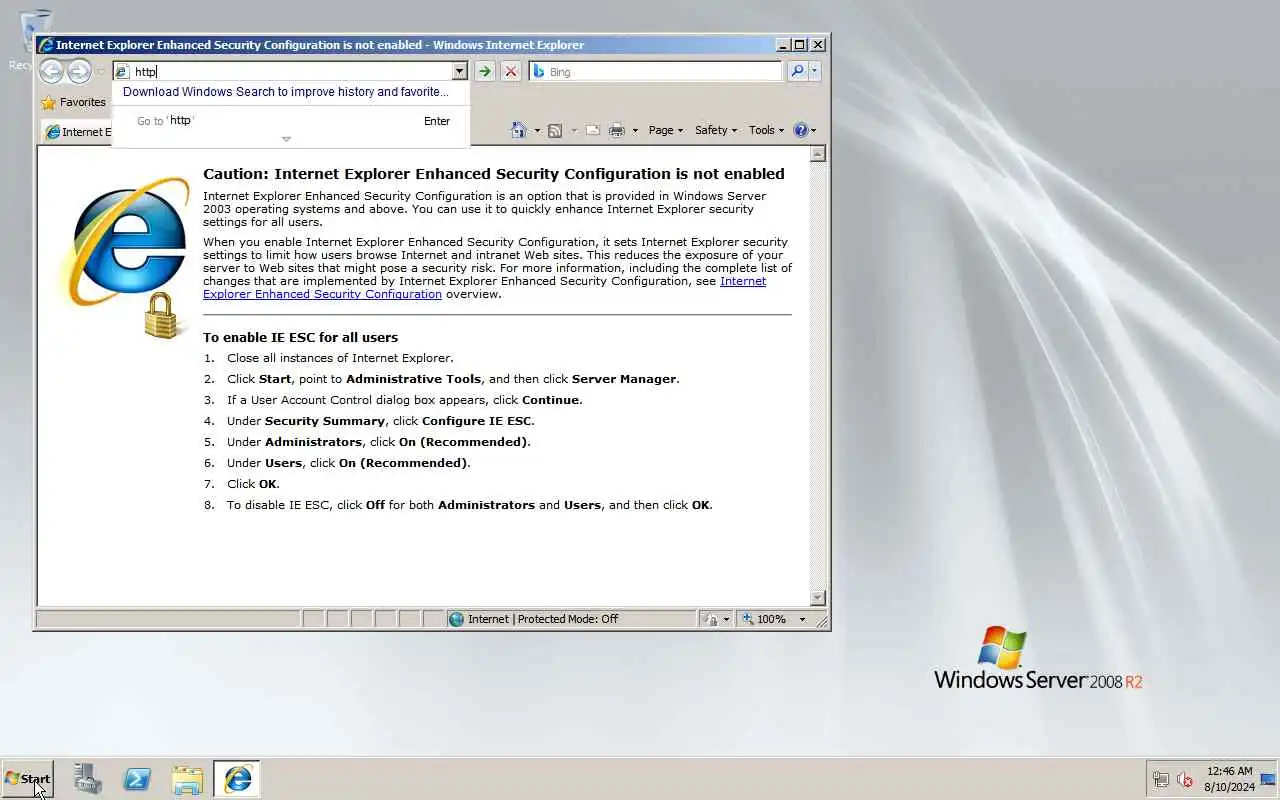
Task: Click the green Go arrow button
Action: click(485, 71)
